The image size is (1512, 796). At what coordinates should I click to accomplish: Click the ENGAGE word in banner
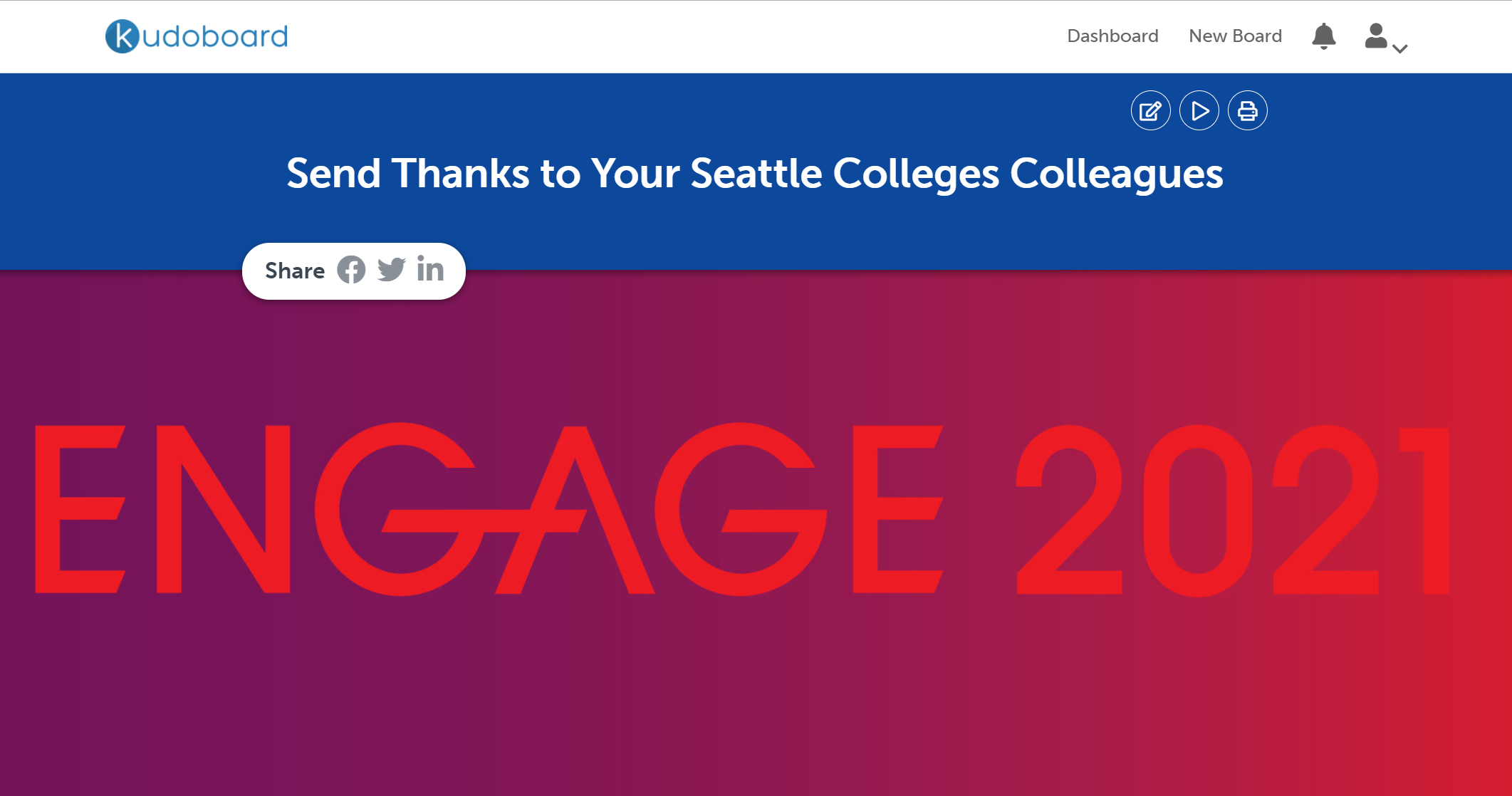click(x=489, y=509)
